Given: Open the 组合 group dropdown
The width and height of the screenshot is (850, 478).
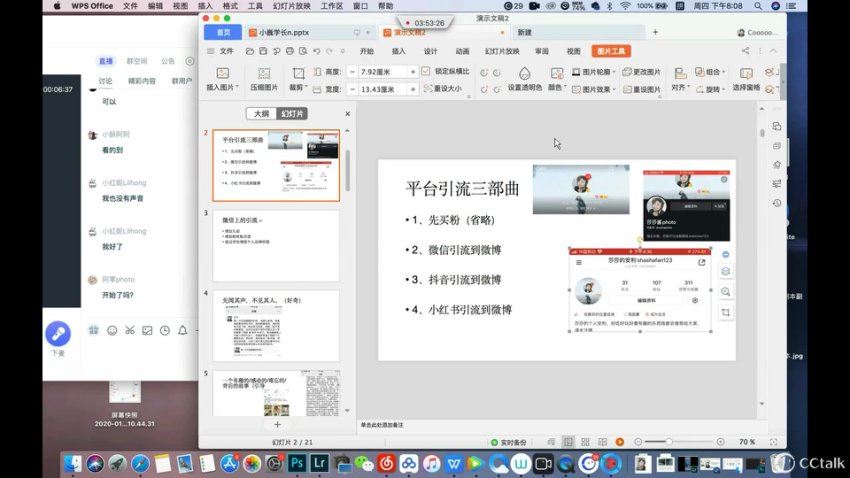Looking at the screenshot, I should [710, 72].
